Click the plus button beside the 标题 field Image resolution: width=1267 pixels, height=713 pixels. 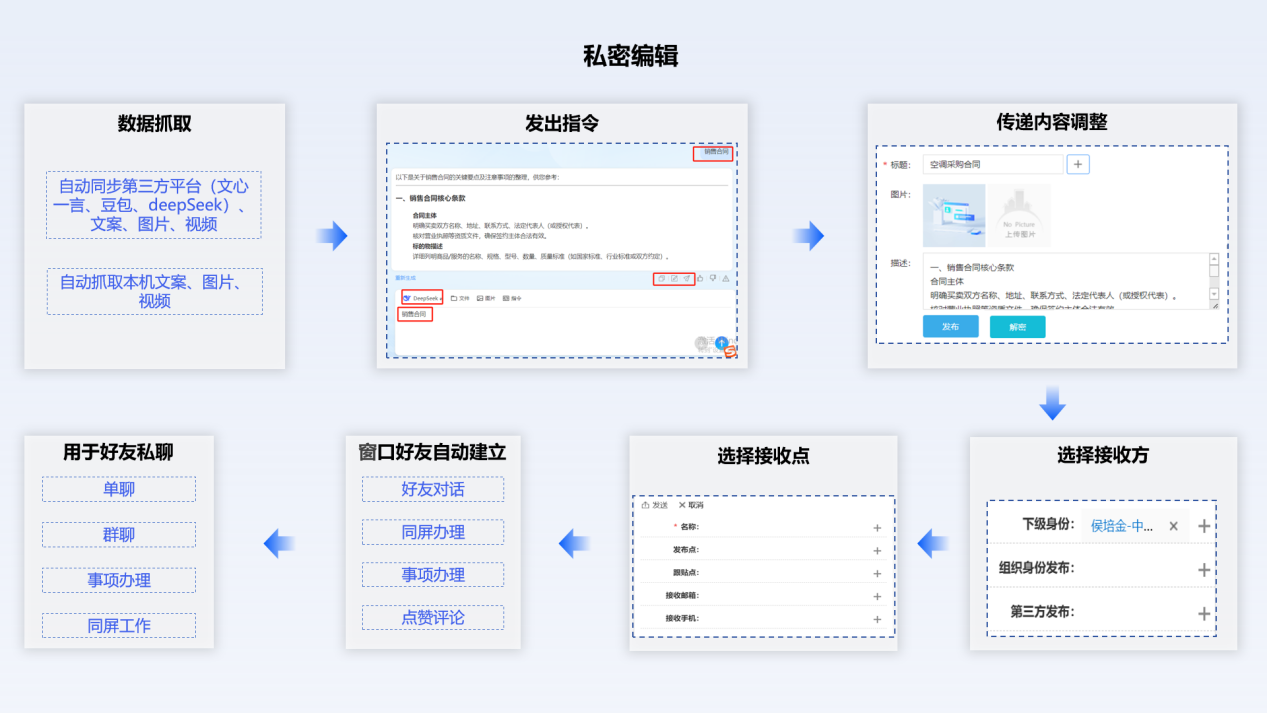point(1077,164)
